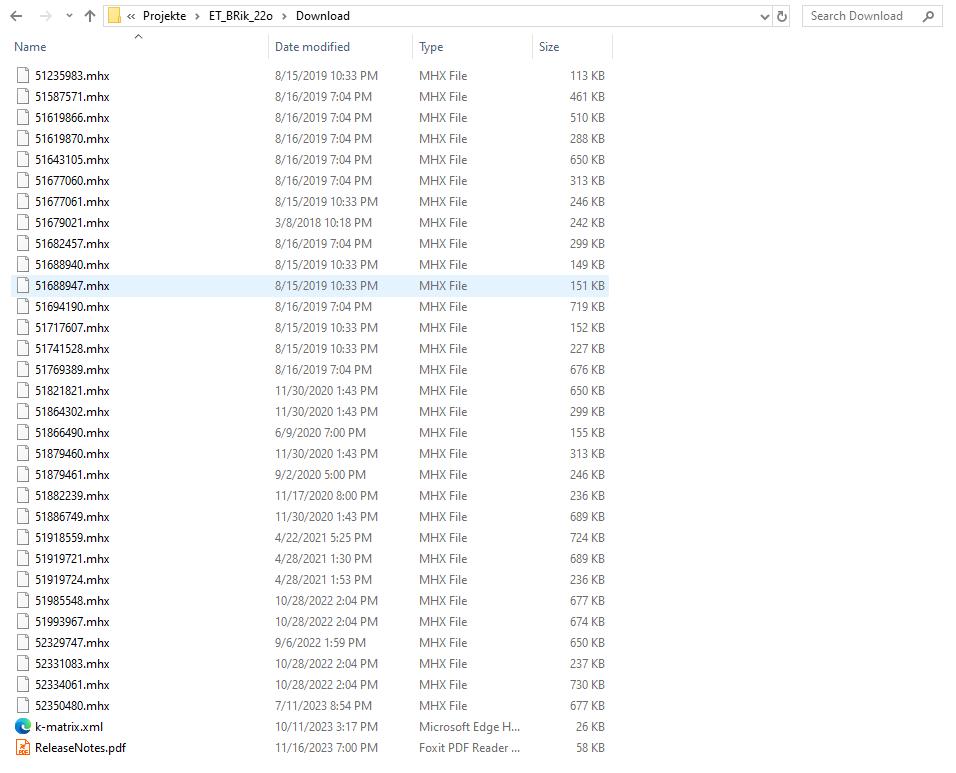This screenshot has height=773, width=956.
Task: Refresh the Download folder view
Action: point(782,16)
